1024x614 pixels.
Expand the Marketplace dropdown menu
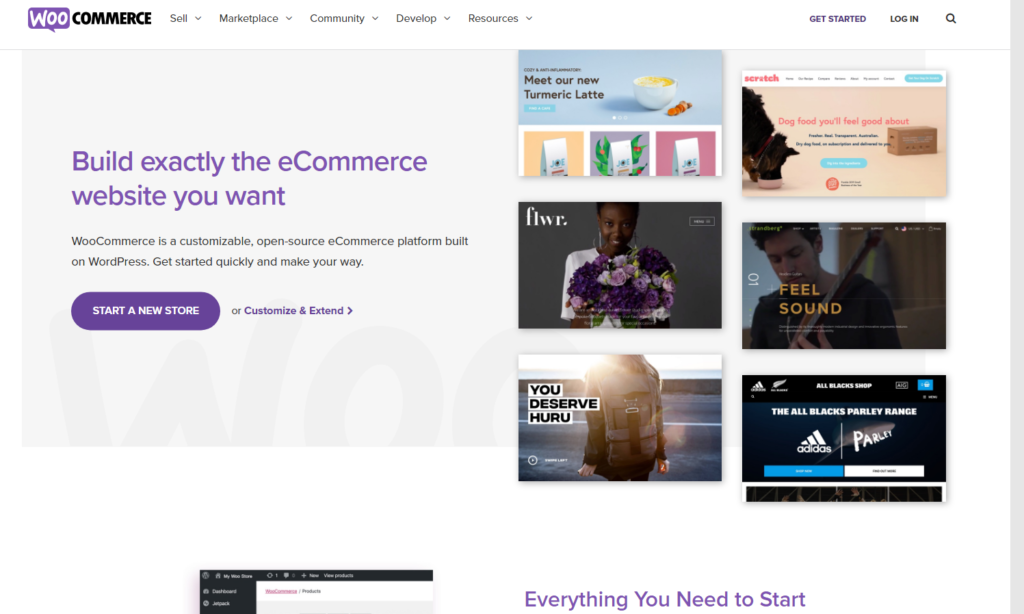point(255,18)
